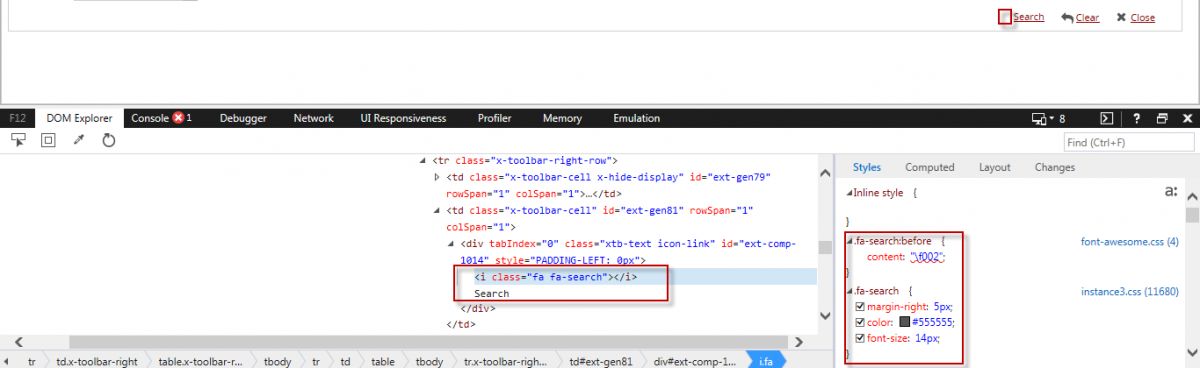Activate the Select element tool icon
Image resolution: width=1200 pixels, height=368 pixels.
(x=18, y=141)
